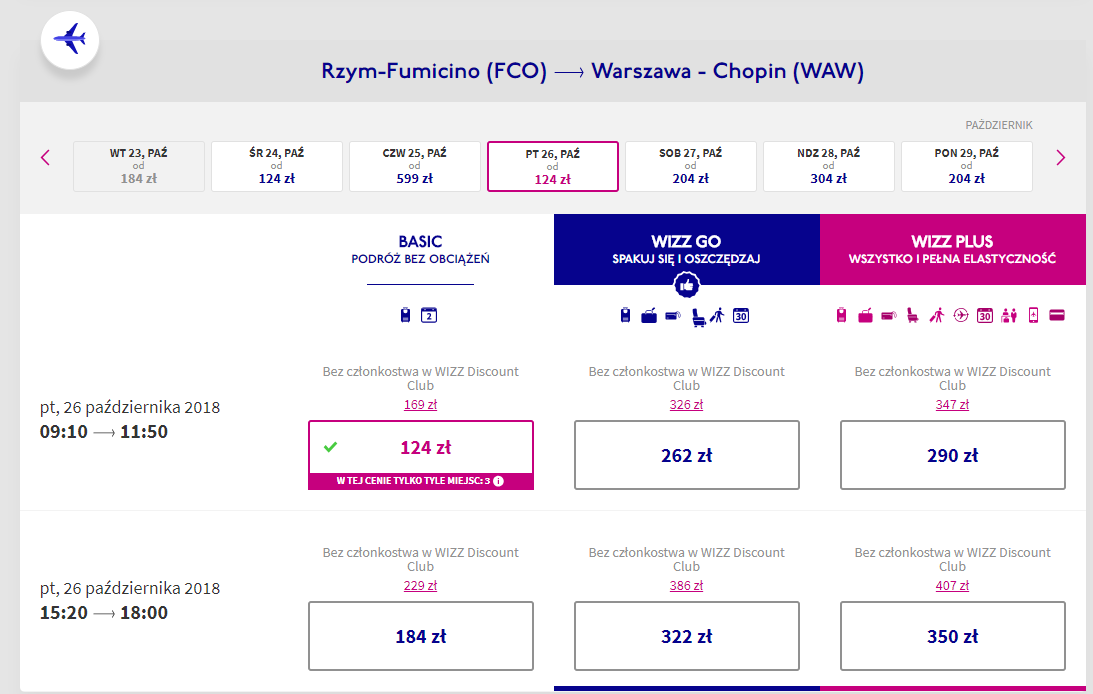Click the route title Rzym-Fumicino to Warszawa

(x=593, y=71)
